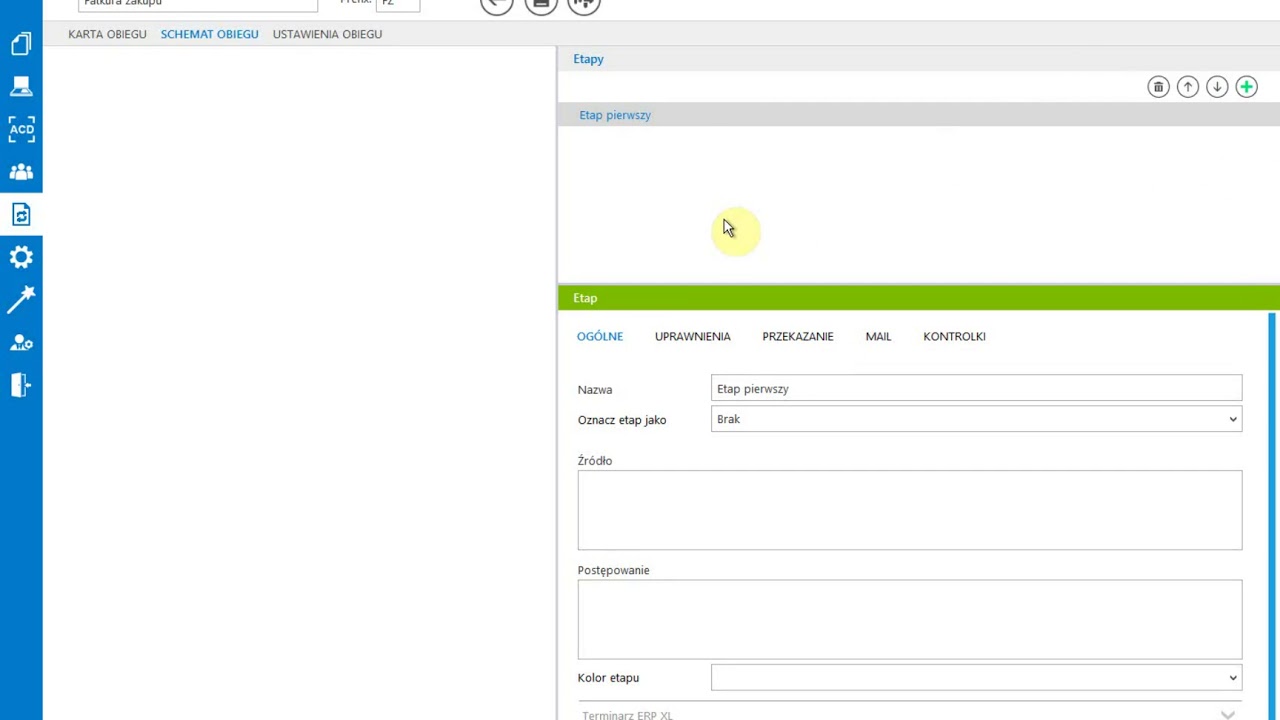Switch to the SCHEMAT OBIEGU tab

tap(209, 34)
